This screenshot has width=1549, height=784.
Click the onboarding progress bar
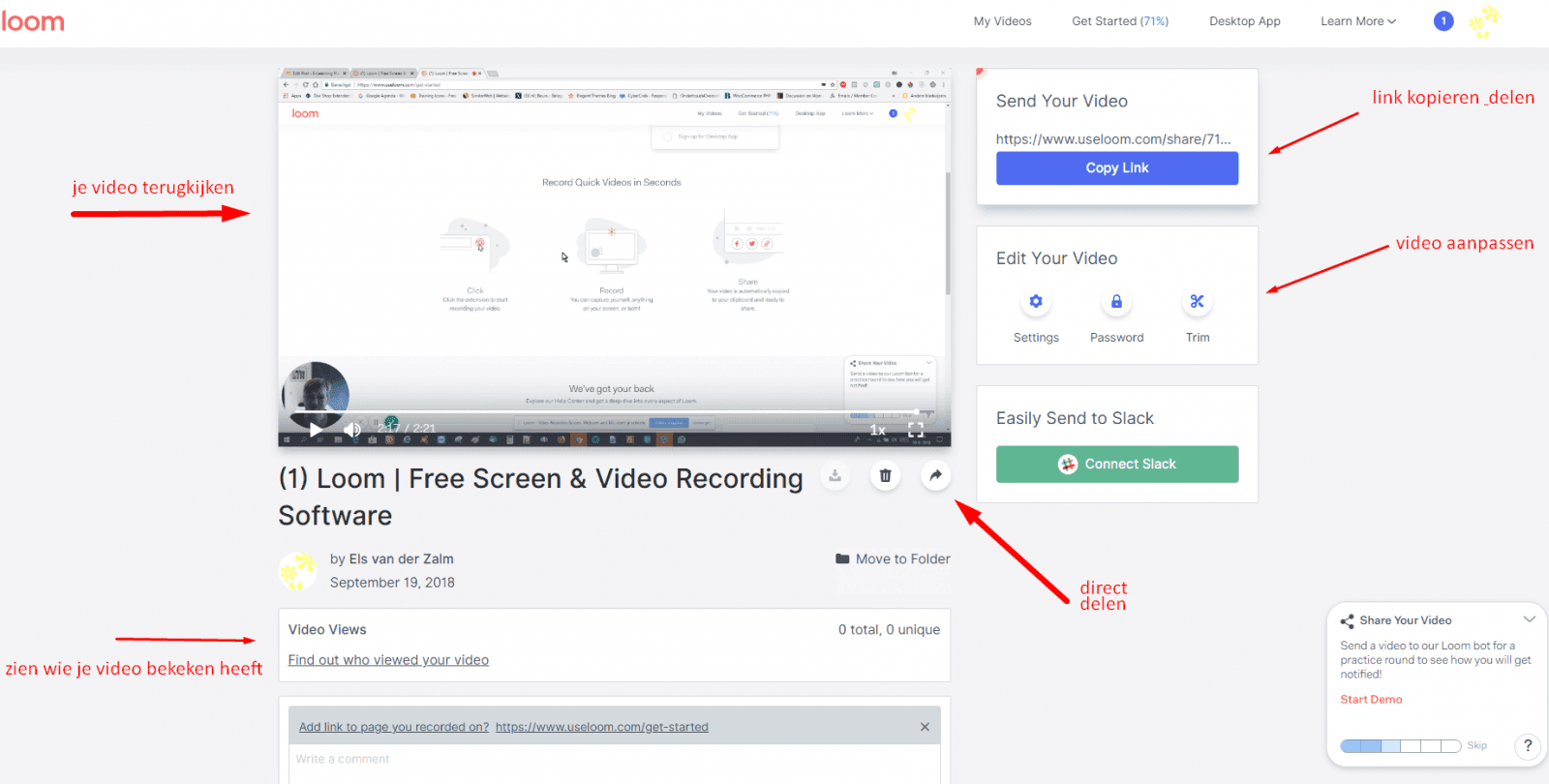1400,746
